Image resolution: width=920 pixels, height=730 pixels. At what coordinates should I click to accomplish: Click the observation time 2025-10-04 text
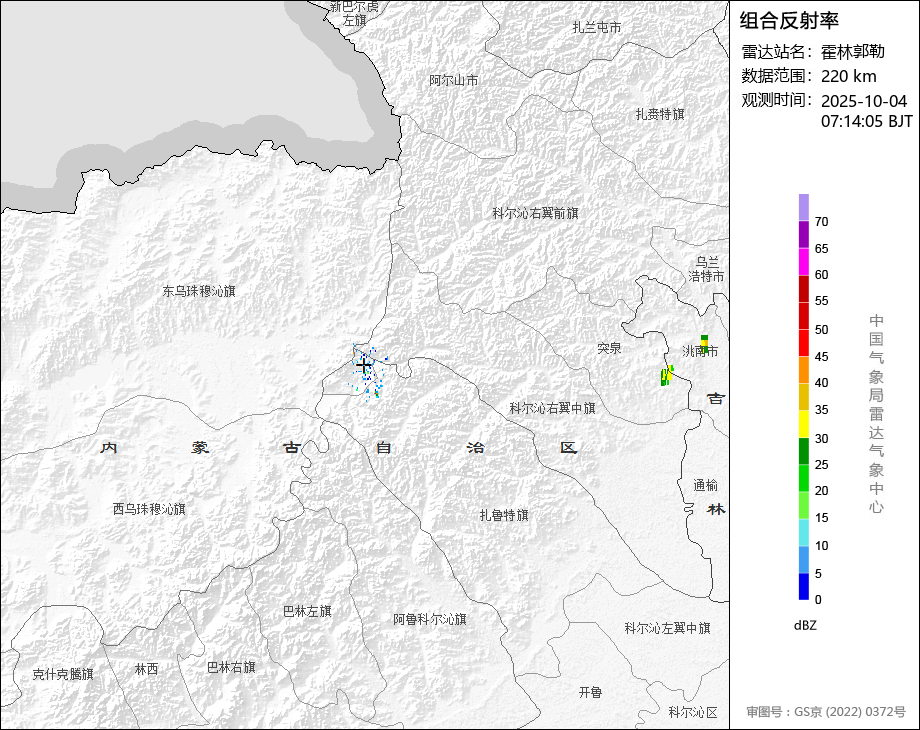(863, 102)
